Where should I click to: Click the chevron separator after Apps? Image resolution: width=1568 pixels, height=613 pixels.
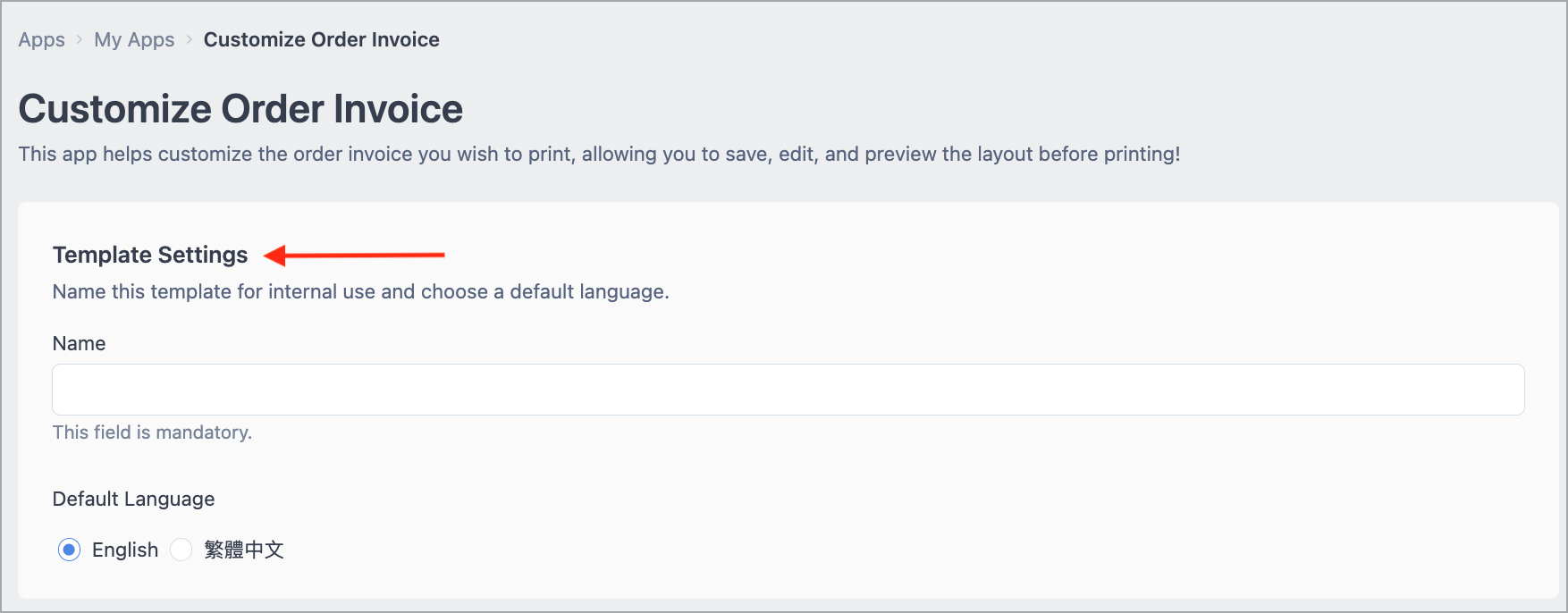point(80,39)
